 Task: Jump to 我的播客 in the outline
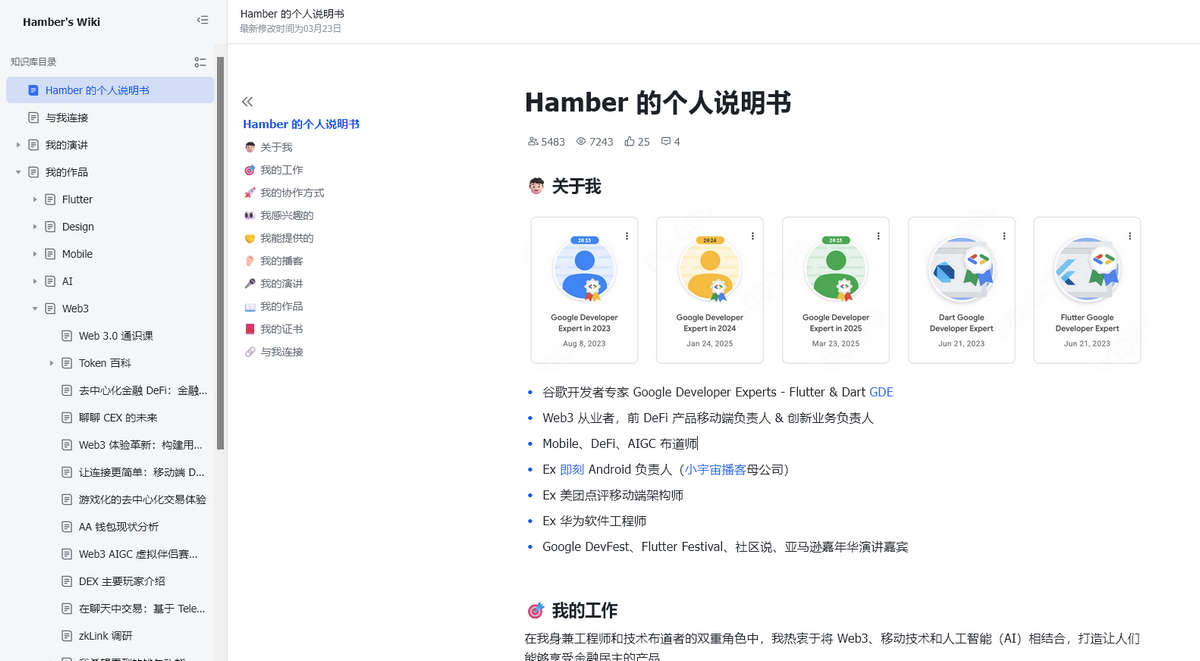coord(281,261)
